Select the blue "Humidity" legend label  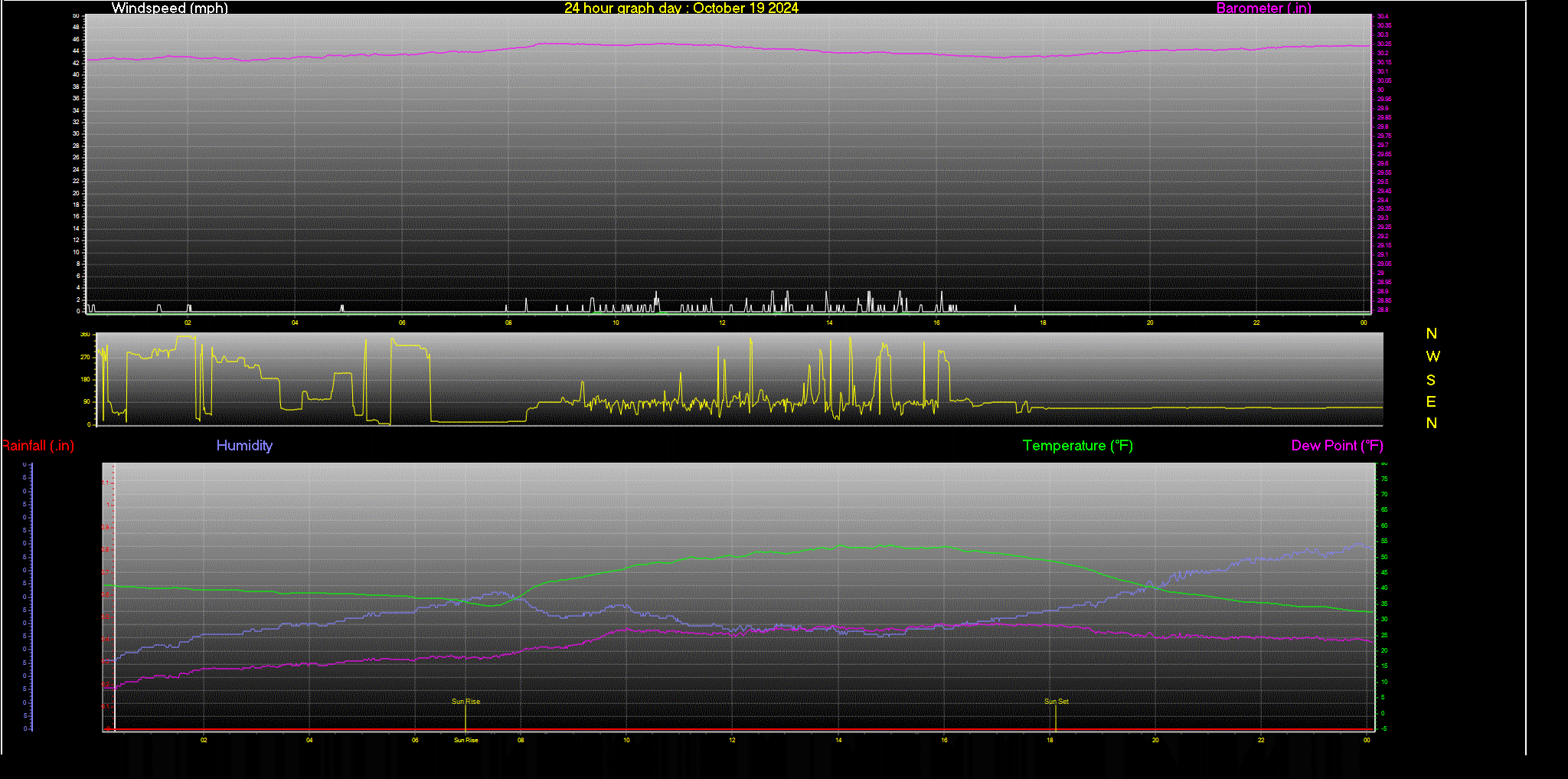pos(244,446)
